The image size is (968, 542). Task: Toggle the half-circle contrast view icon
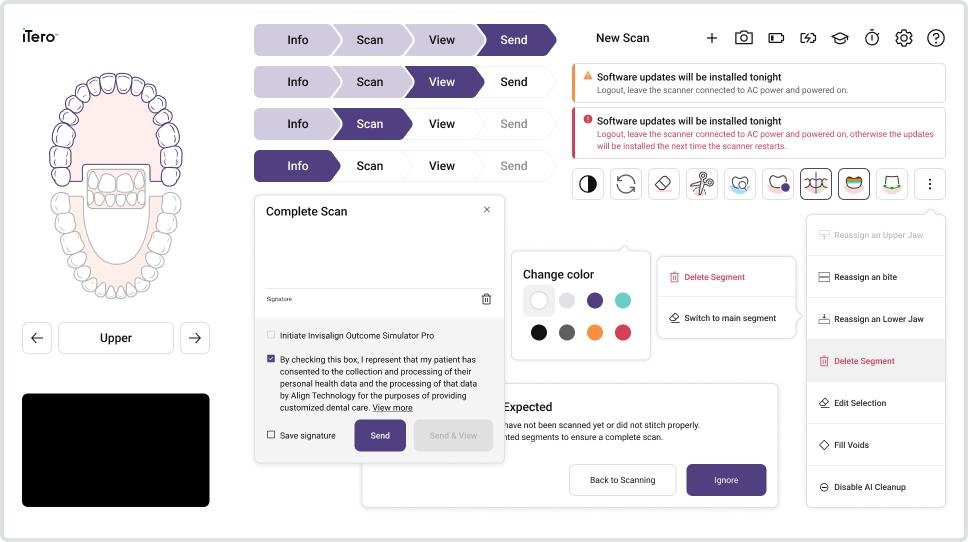click(x=588, y=184)
